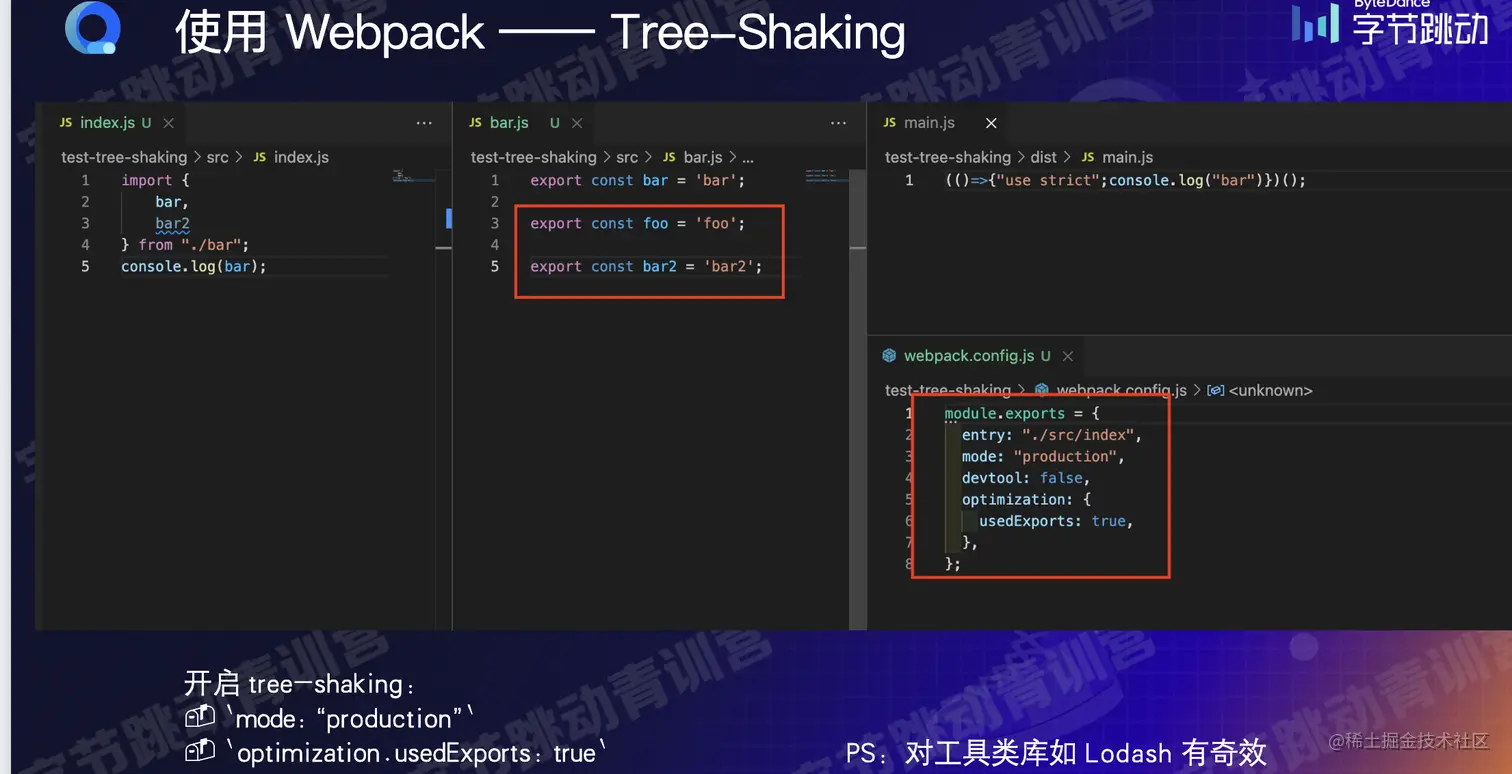
Task: Click line number 5 in index.js gutter
Action: click(85, 266)
